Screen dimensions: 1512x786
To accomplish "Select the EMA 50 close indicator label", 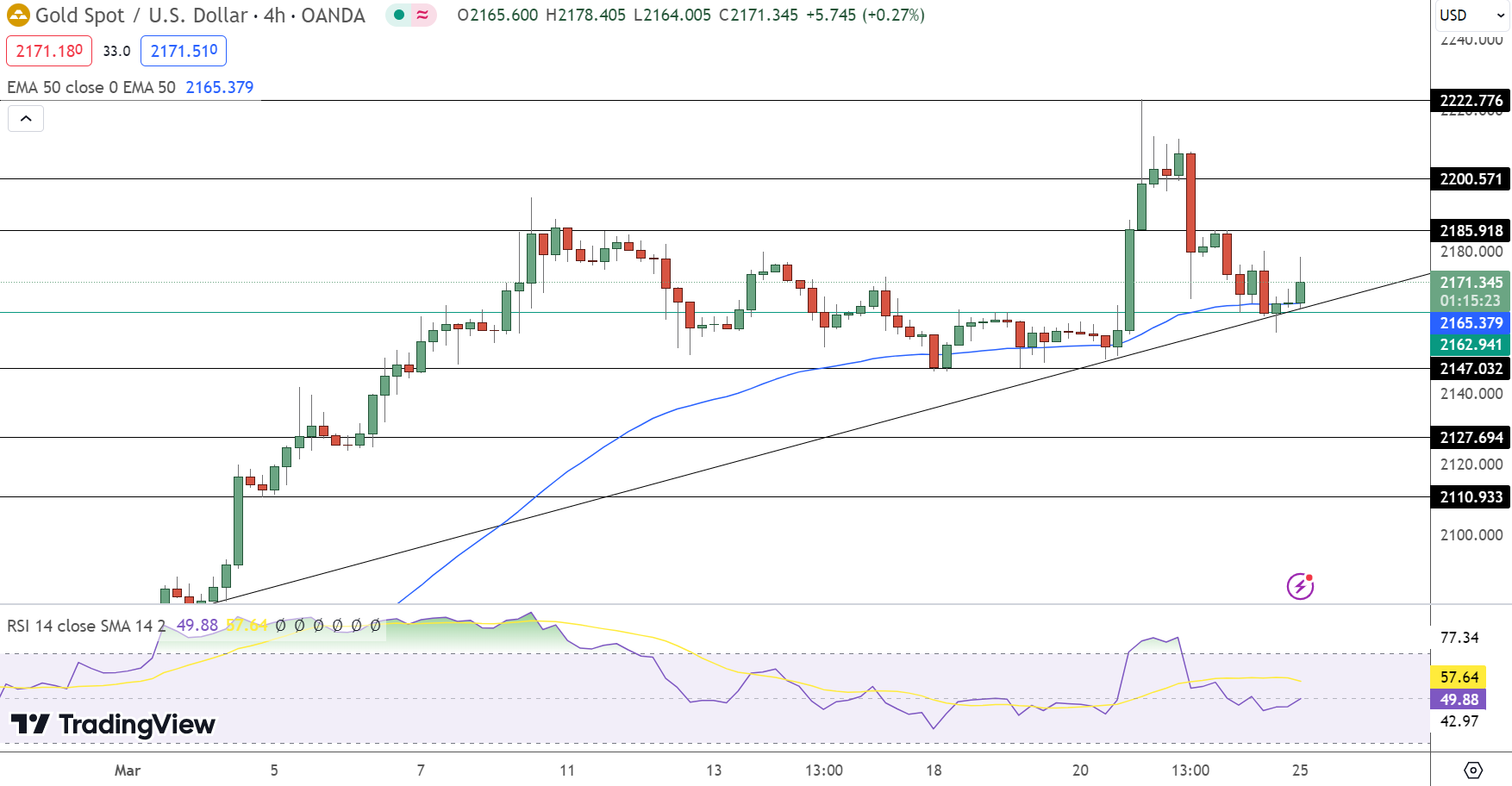I will click(x=91, y=87).
